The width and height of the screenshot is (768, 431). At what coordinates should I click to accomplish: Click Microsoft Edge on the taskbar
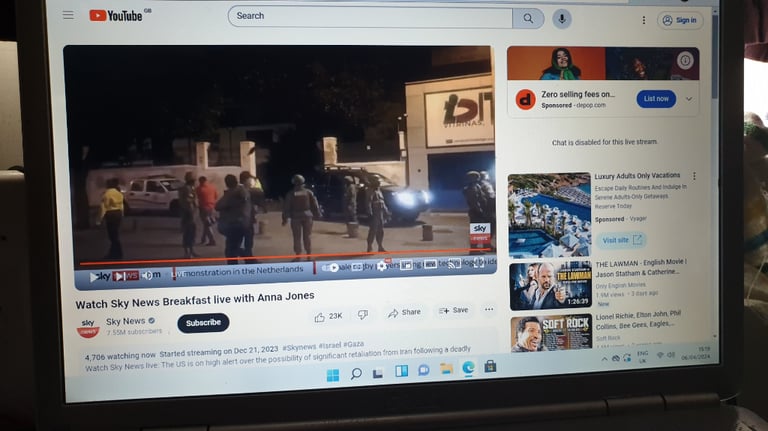(469, 368)
